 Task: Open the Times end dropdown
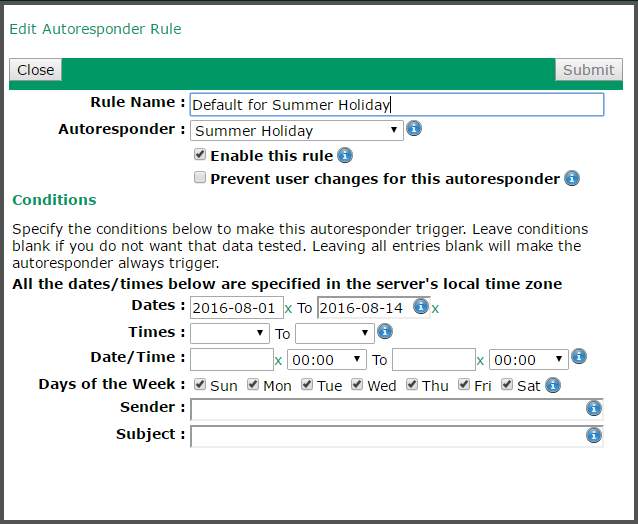[334, 334]
